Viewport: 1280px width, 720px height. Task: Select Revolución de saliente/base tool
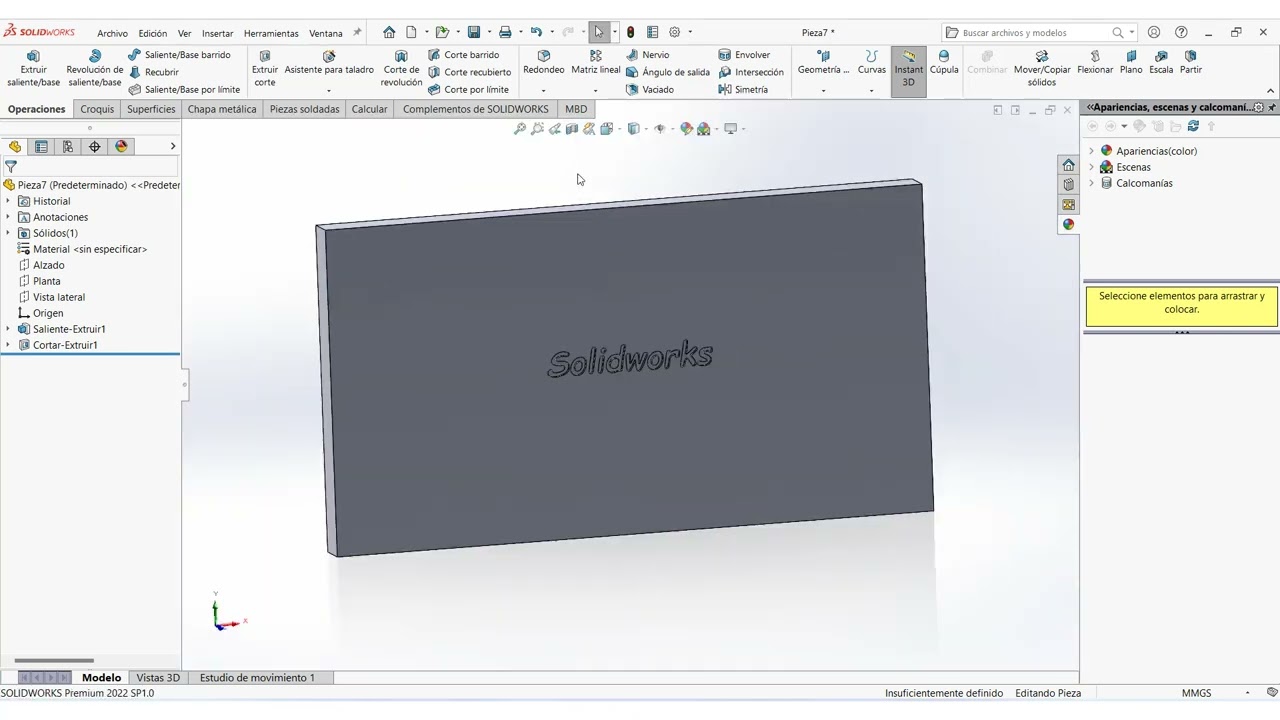pyautogui.click(x=95, y=69)
